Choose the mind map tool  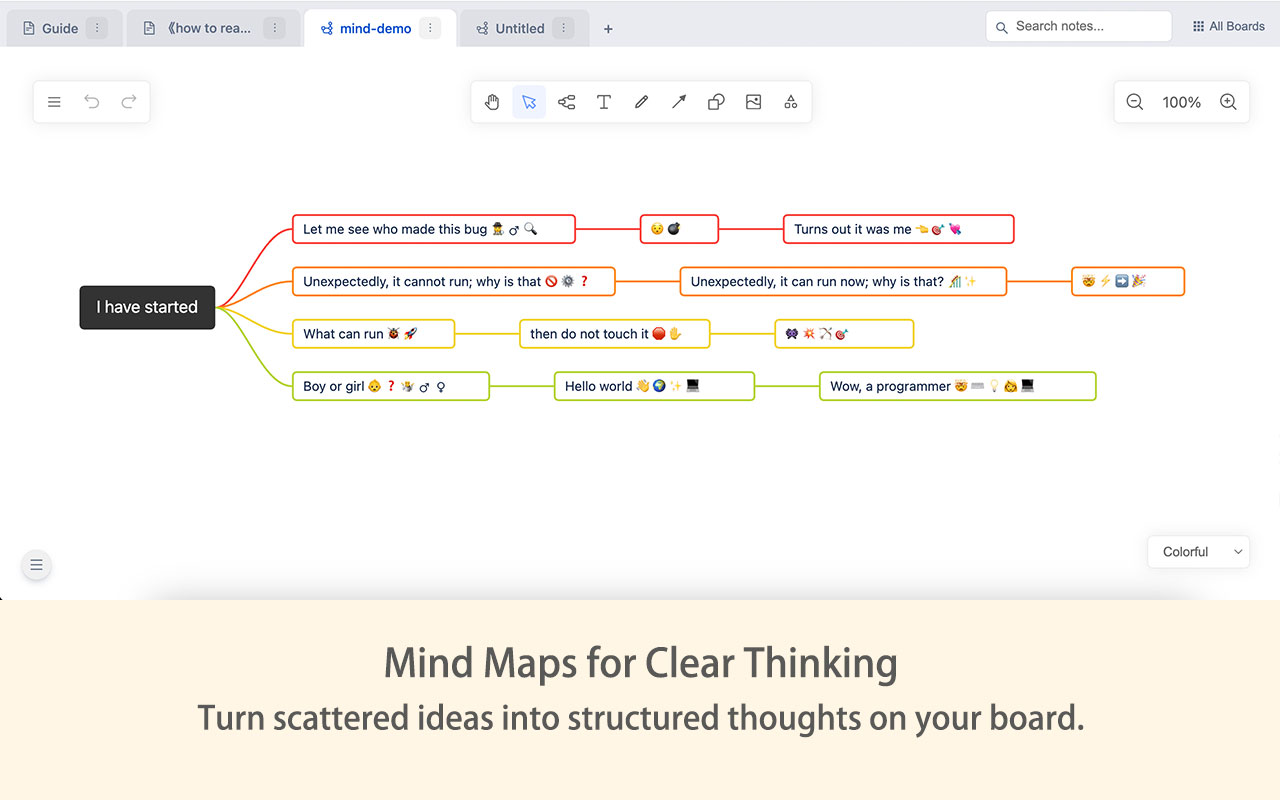tap(566, 102)
